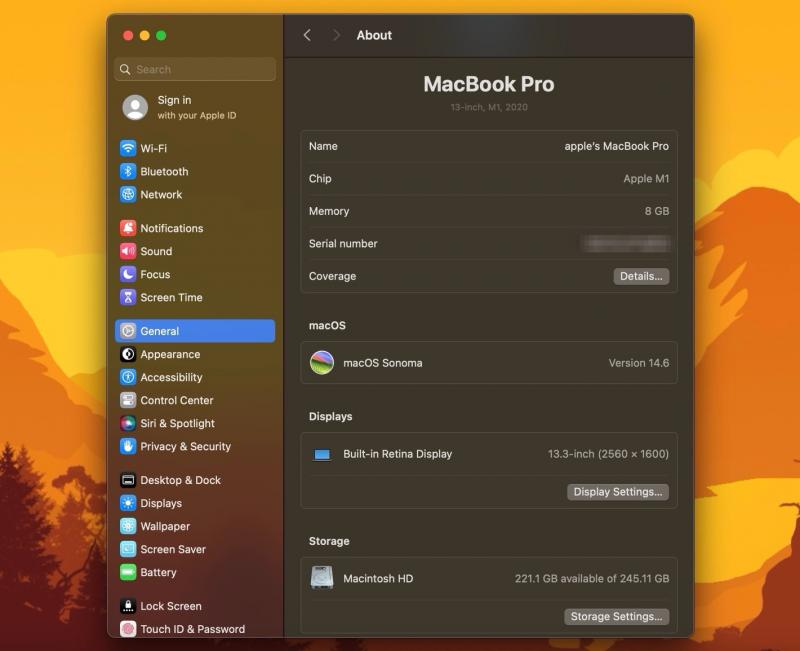
Task: Click the "macOS Sonoma" label
Action: pos(383,363)
